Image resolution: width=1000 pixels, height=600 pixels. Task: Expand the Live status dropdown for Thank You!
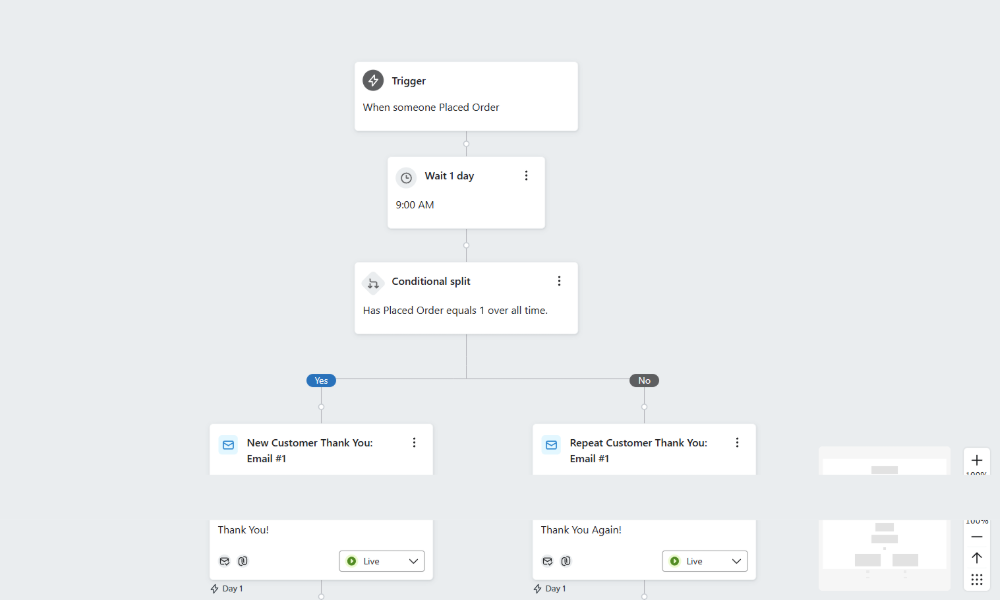(x=382, y=561)
